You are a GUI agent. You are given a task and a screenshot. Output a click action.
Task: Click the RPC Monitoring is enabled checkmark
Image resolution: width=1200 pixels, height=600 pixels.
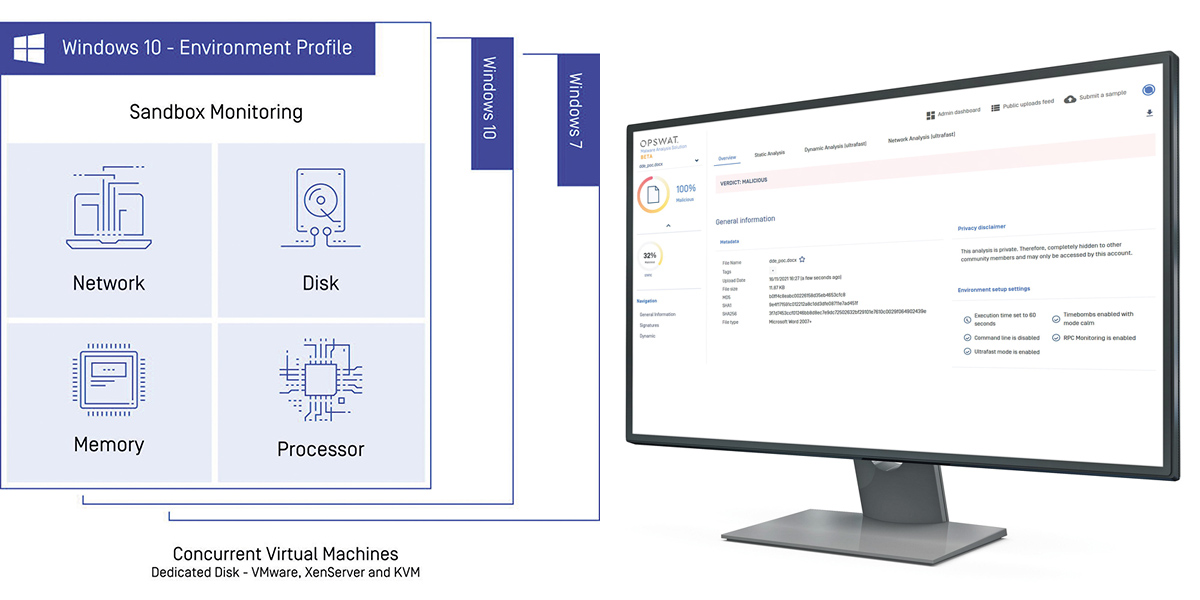point(1055,337)
